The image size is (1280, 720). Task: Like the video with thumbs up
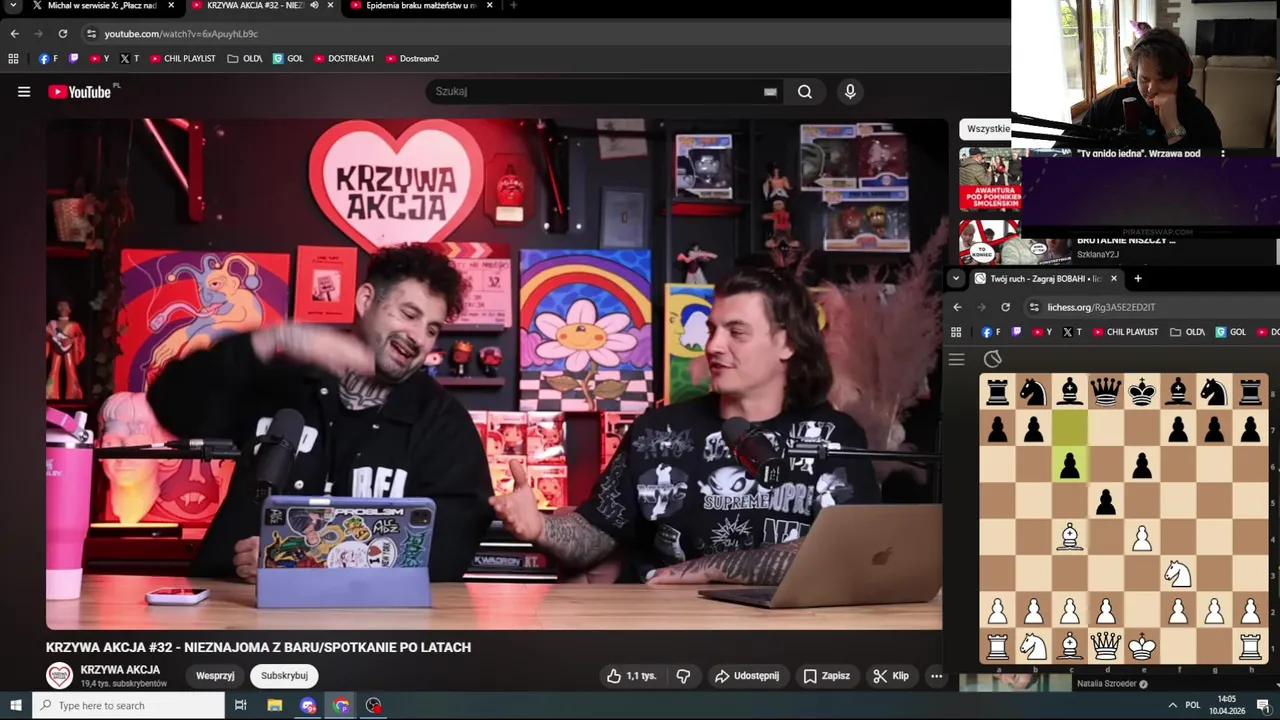click(x=631, y=676)
